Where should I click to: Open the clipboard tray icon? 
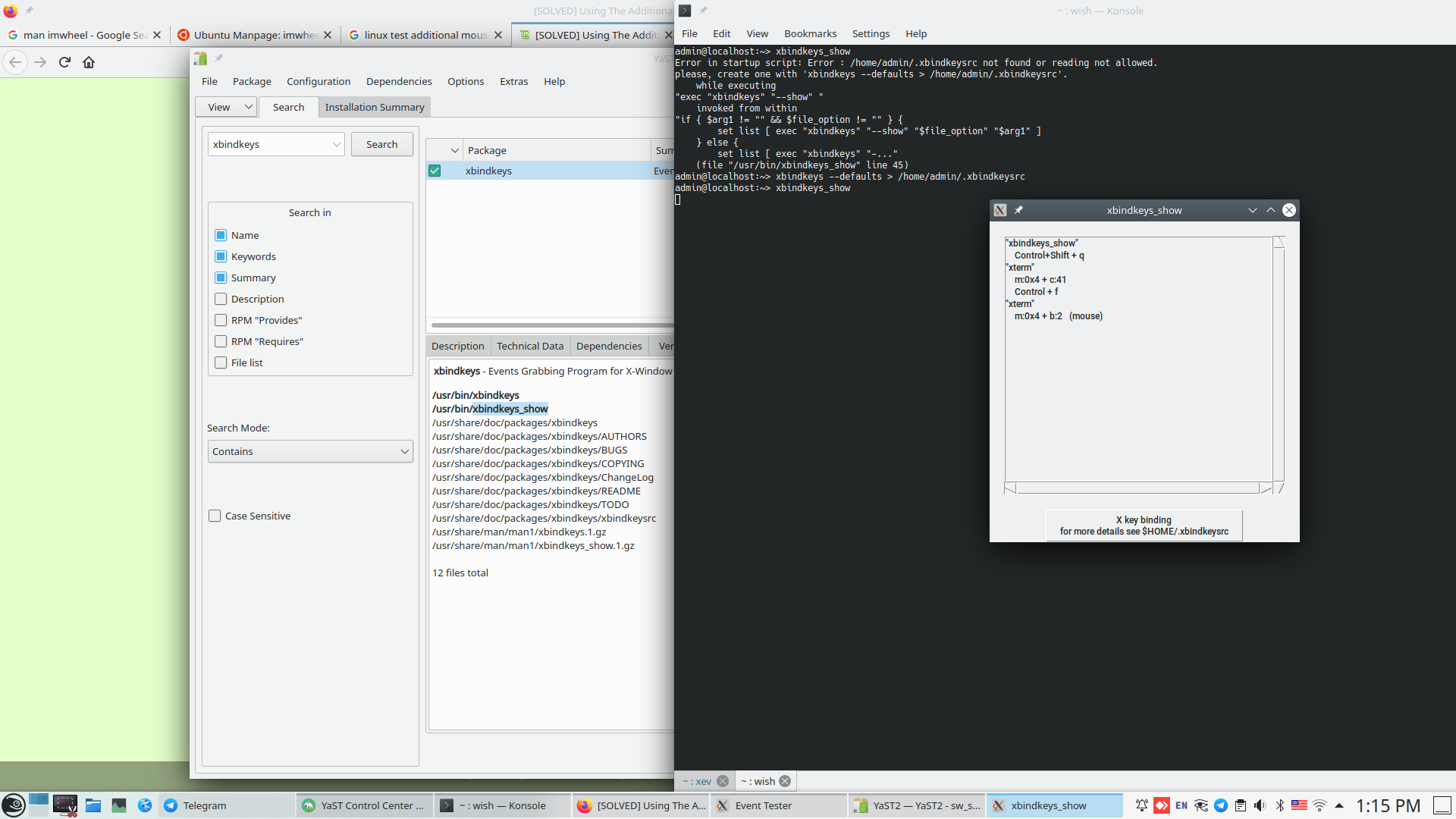click(x=1241, y=805)
